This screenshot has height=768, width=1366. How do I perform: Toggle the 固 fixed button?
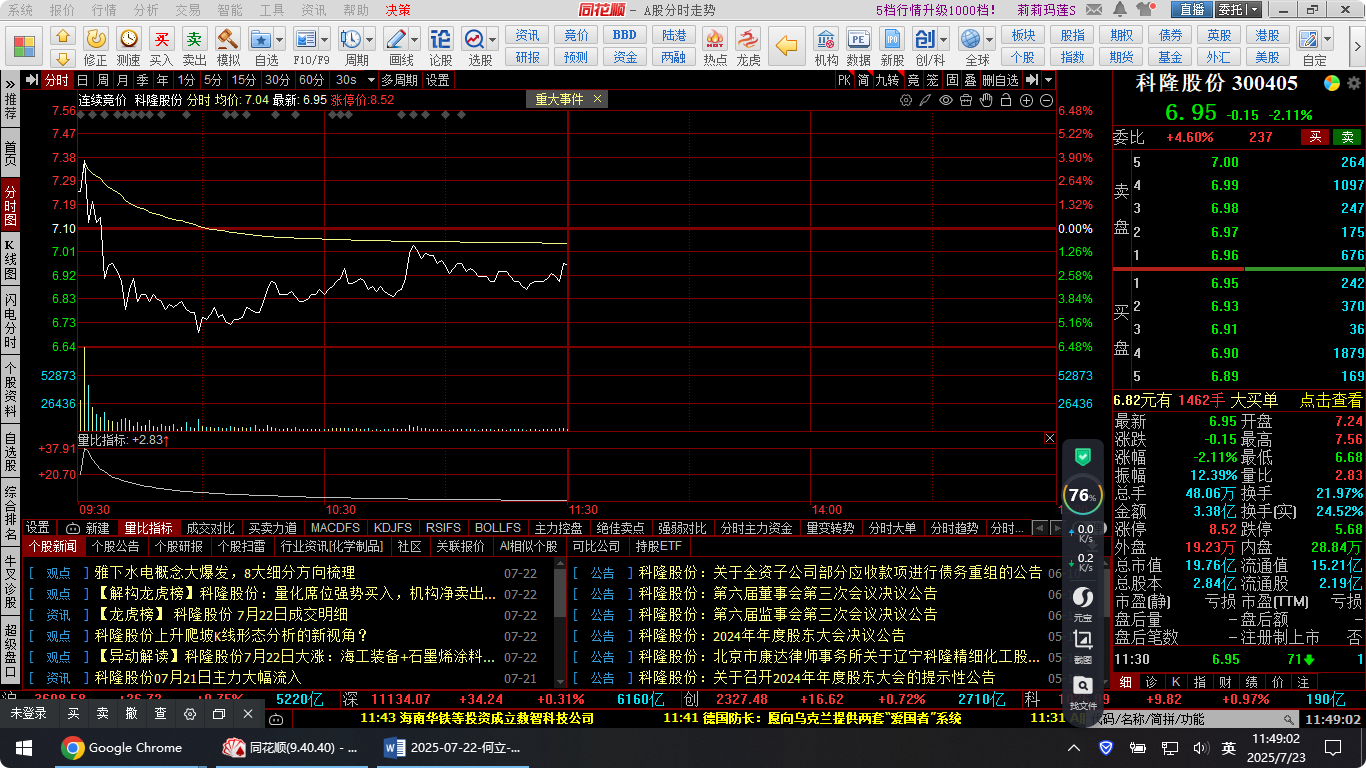(x=952, y=80)
